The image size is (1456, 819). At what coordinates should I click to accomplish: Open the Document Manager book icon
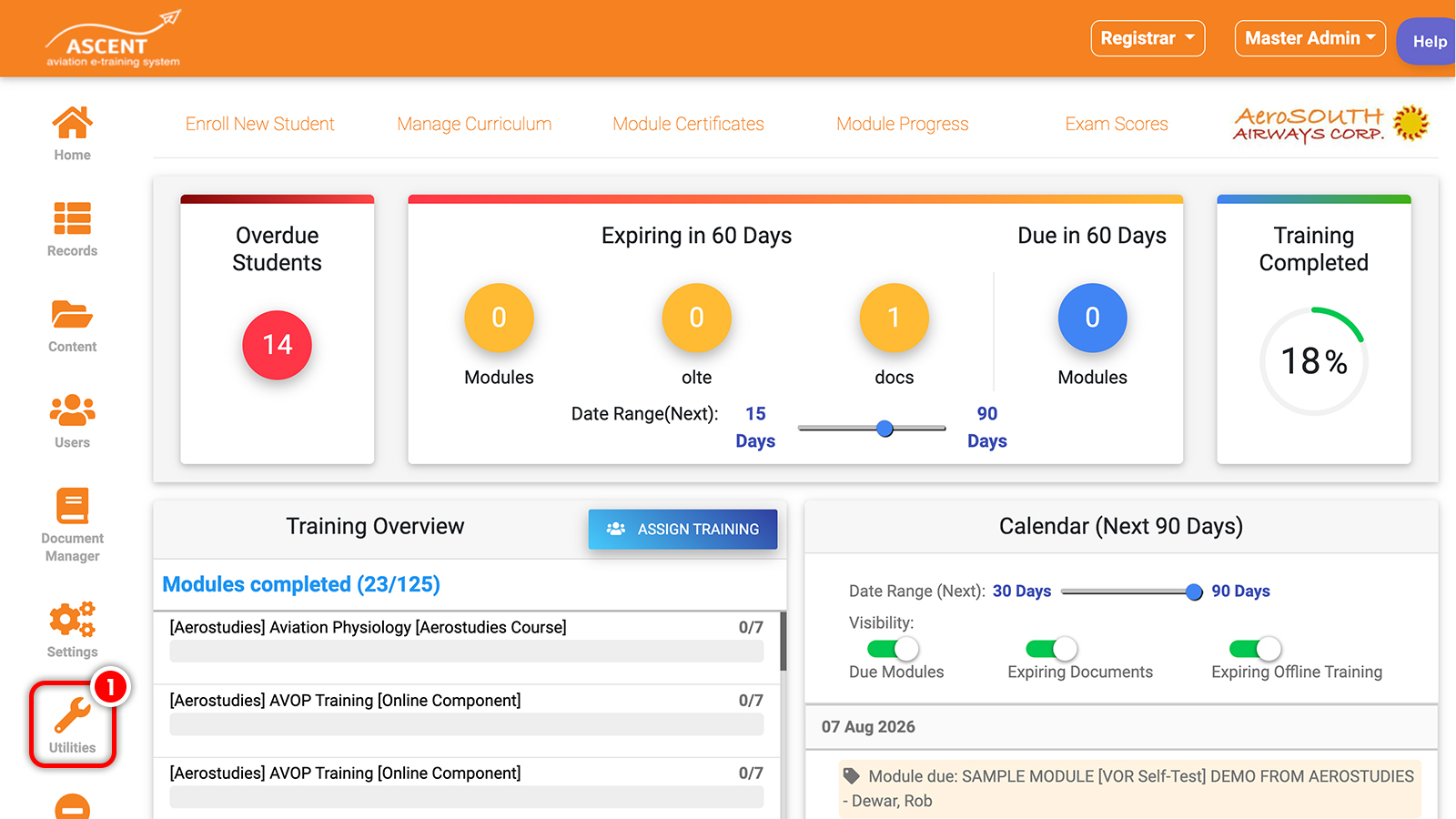(x=72, y=506)
